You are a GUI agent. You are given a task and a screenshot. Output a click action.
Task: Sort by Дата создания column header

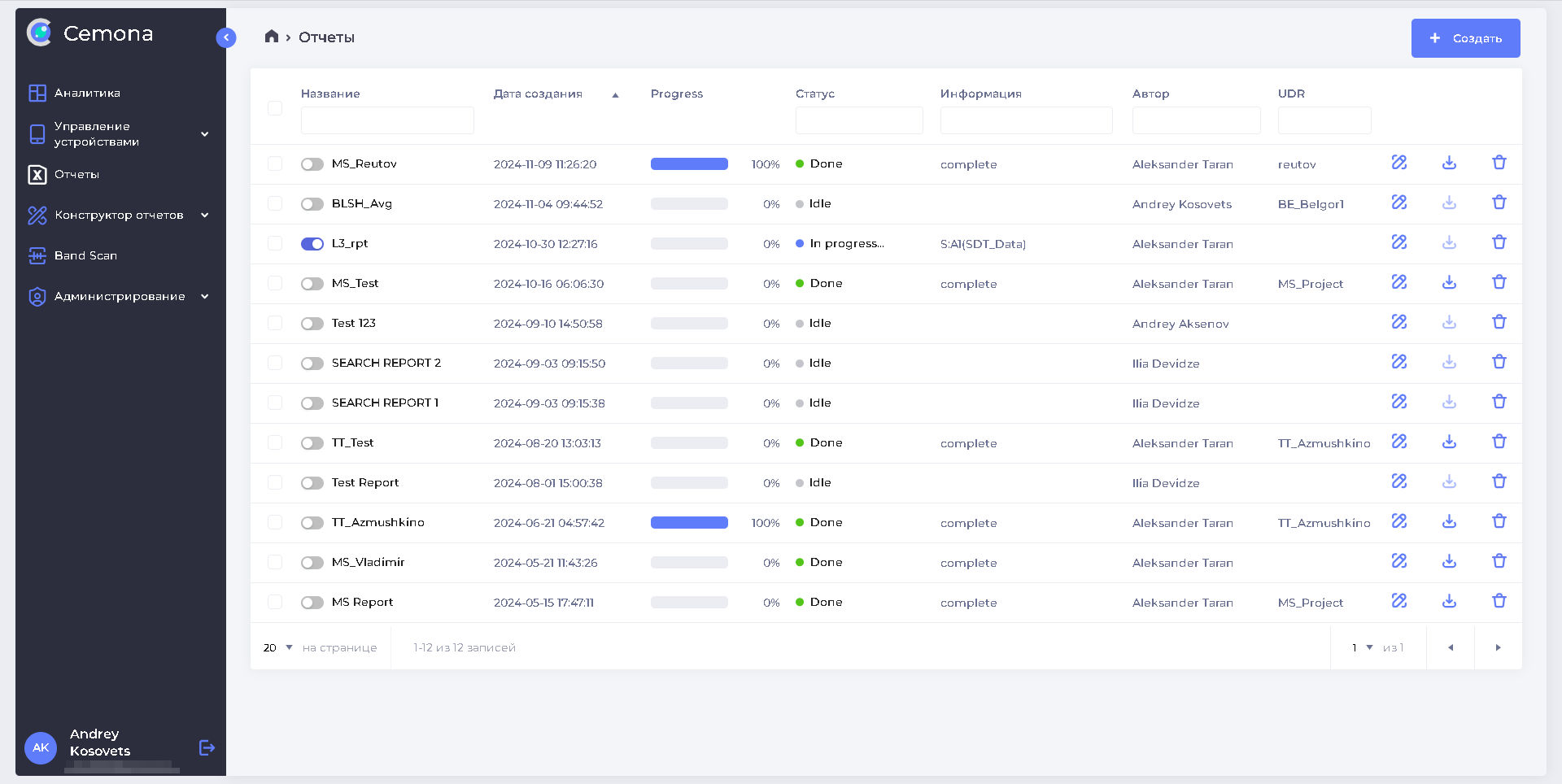coord(538,94)
